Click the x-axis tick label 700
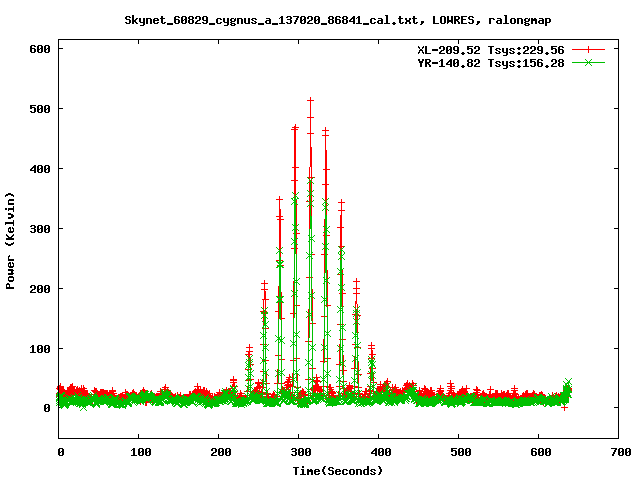The image size is (640, 480). [621, 452]
